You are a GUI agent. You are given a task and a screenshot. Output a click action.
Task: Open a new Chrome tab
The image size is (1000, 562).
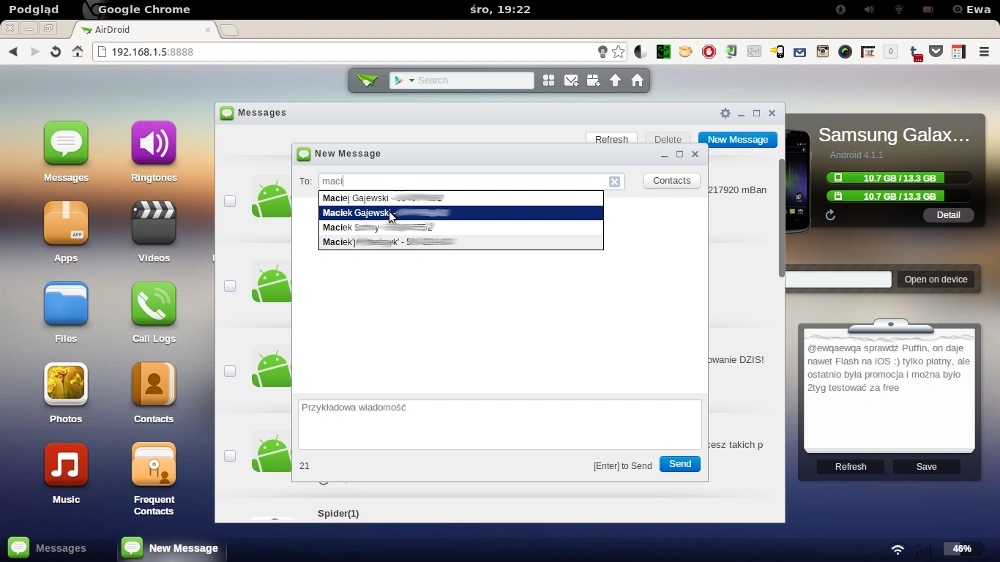(x=229, y=30)
